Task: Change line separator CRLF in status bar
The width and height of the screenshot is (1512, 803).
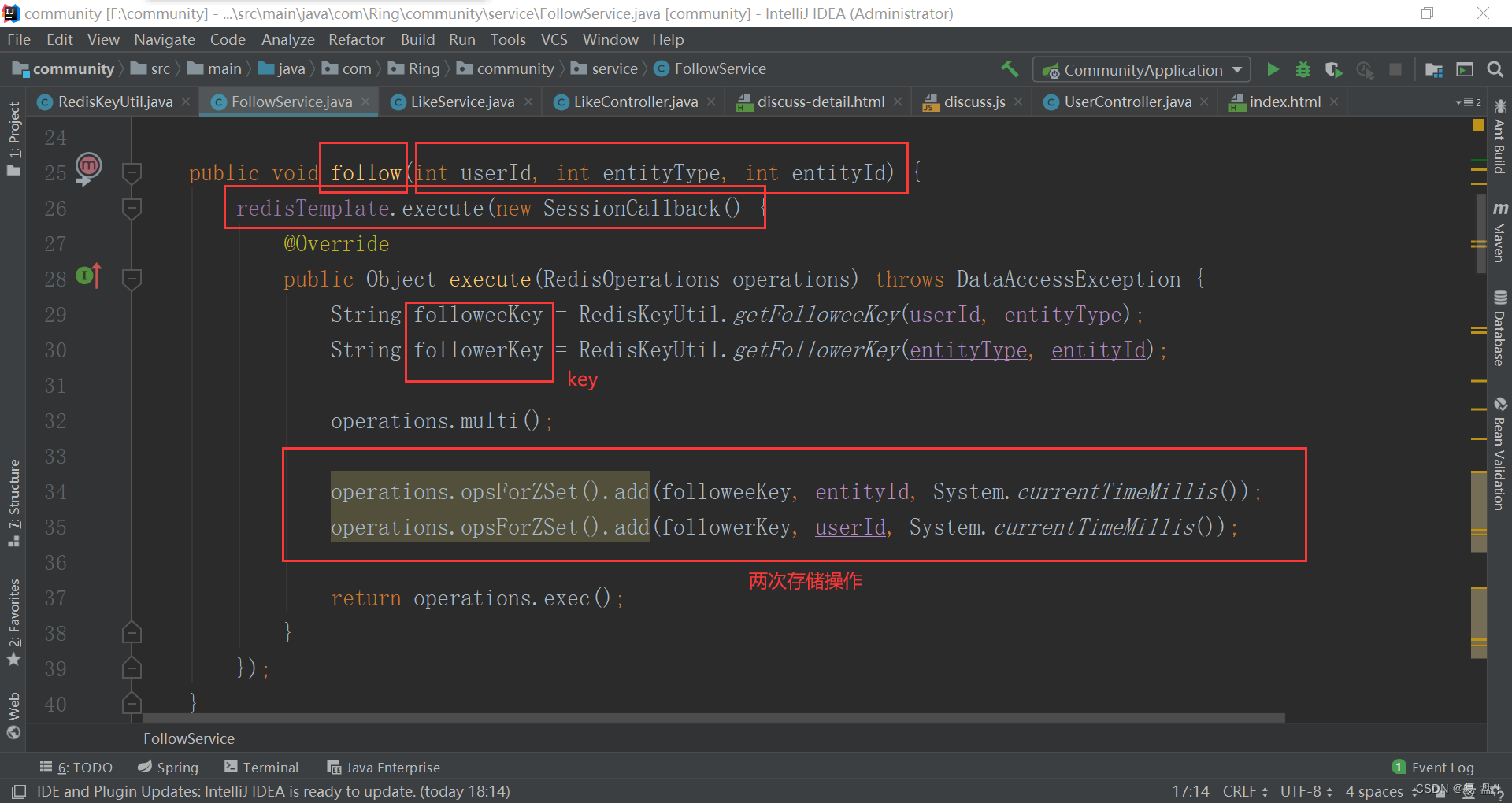Action: 1245,791
